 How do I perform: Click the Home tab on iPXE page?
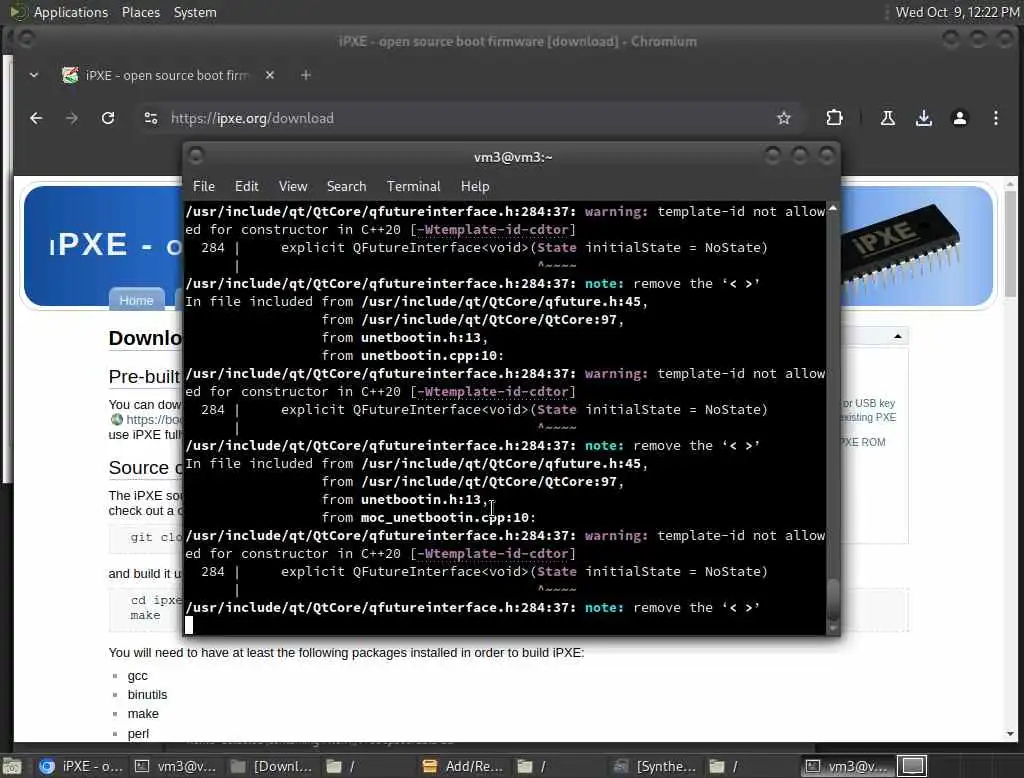tap(136, 300)
